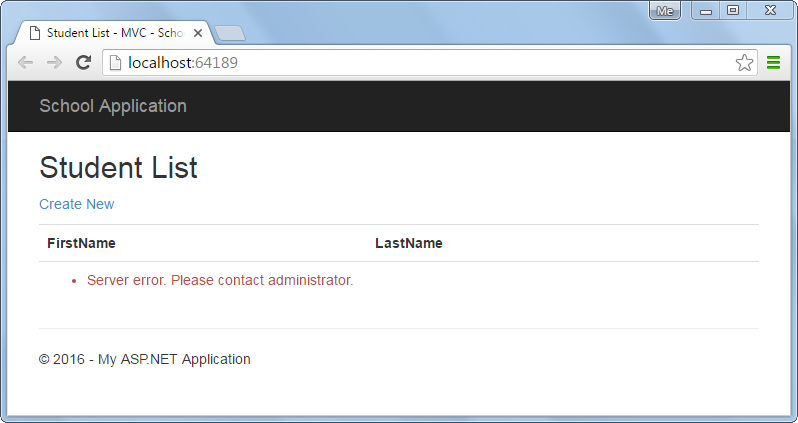The image size is (798, 423).
Task: Click the browser forward arrow
Action: pyautogui.click(x=54, y=63)
